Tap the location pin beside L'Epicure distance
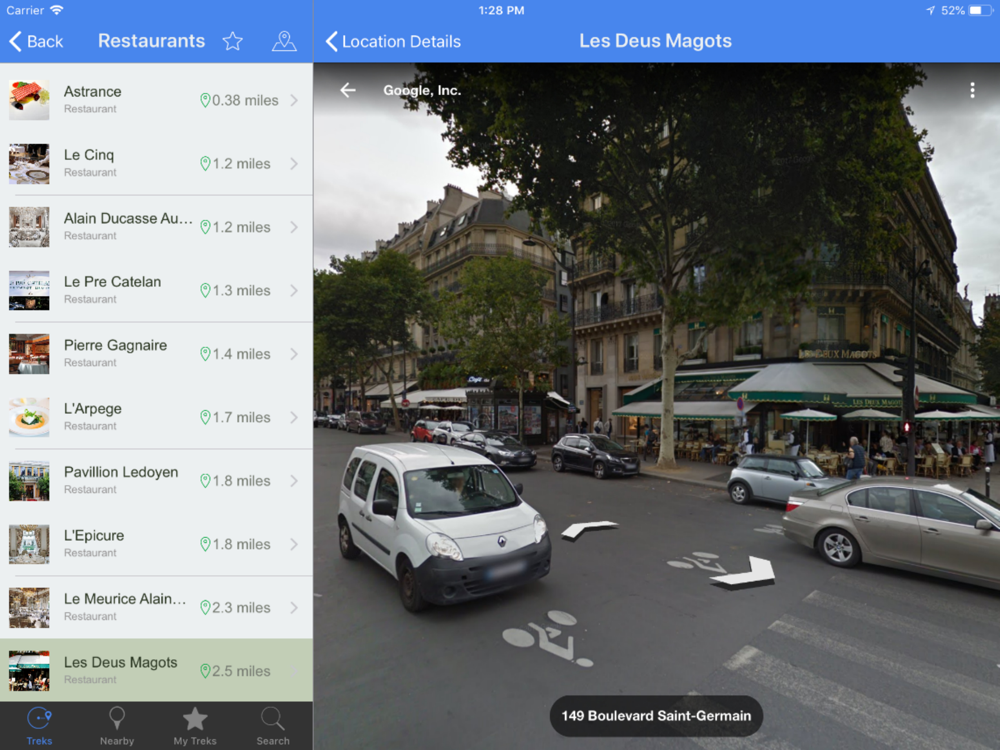 click(205, 544)
